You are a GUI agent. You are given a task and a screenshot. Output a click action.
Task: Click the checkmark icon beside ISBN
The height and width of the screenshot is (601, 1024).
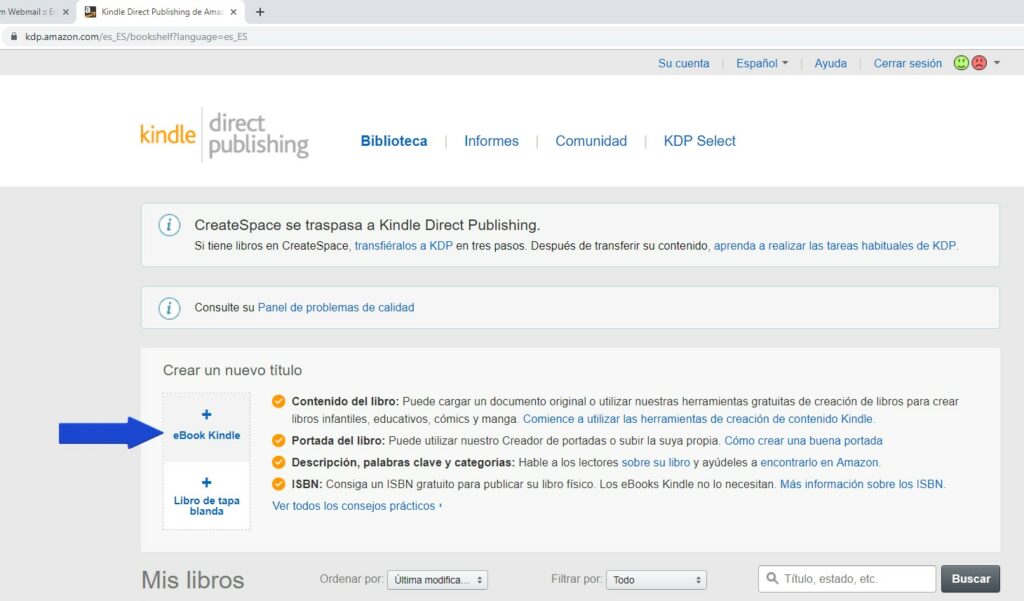coord(278,484)
